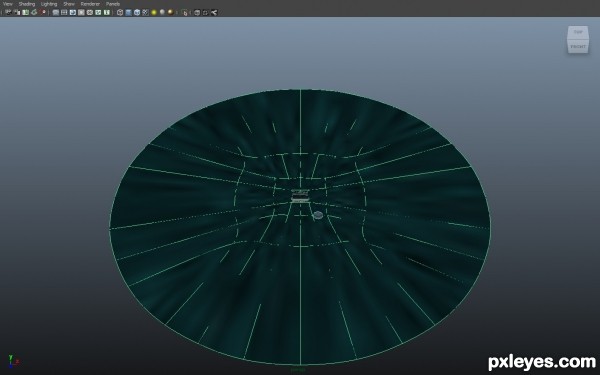Click the yellow use-all-lights sphere

pyautogui.click(x=154, y=12)
